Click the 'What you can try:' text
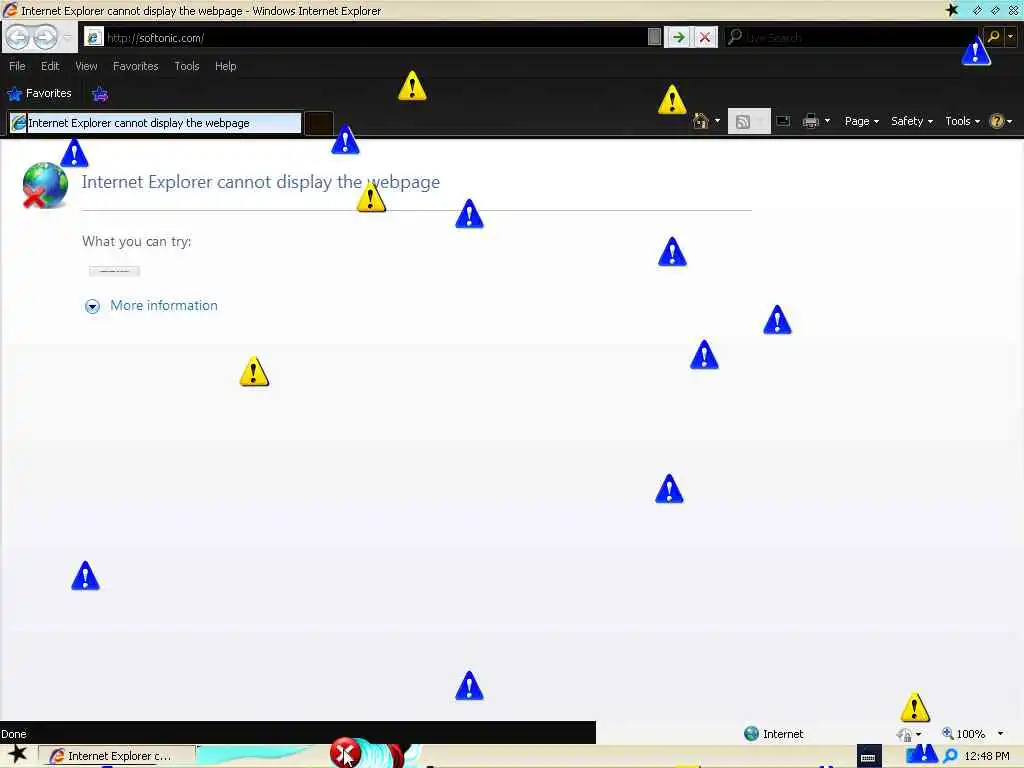 pyautogui.click(x=136, y=242)
